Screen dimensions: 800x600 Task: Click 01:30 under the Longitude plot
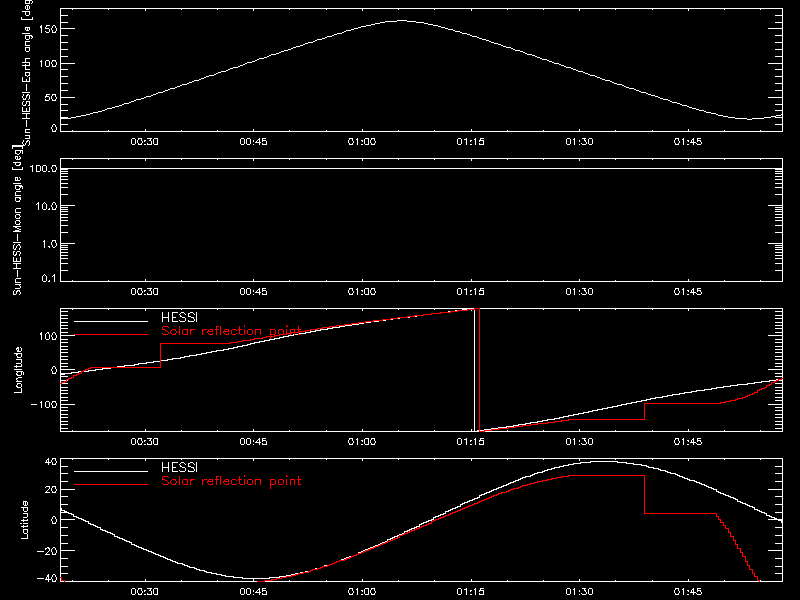pyautogui.click(x=579, y=442)
